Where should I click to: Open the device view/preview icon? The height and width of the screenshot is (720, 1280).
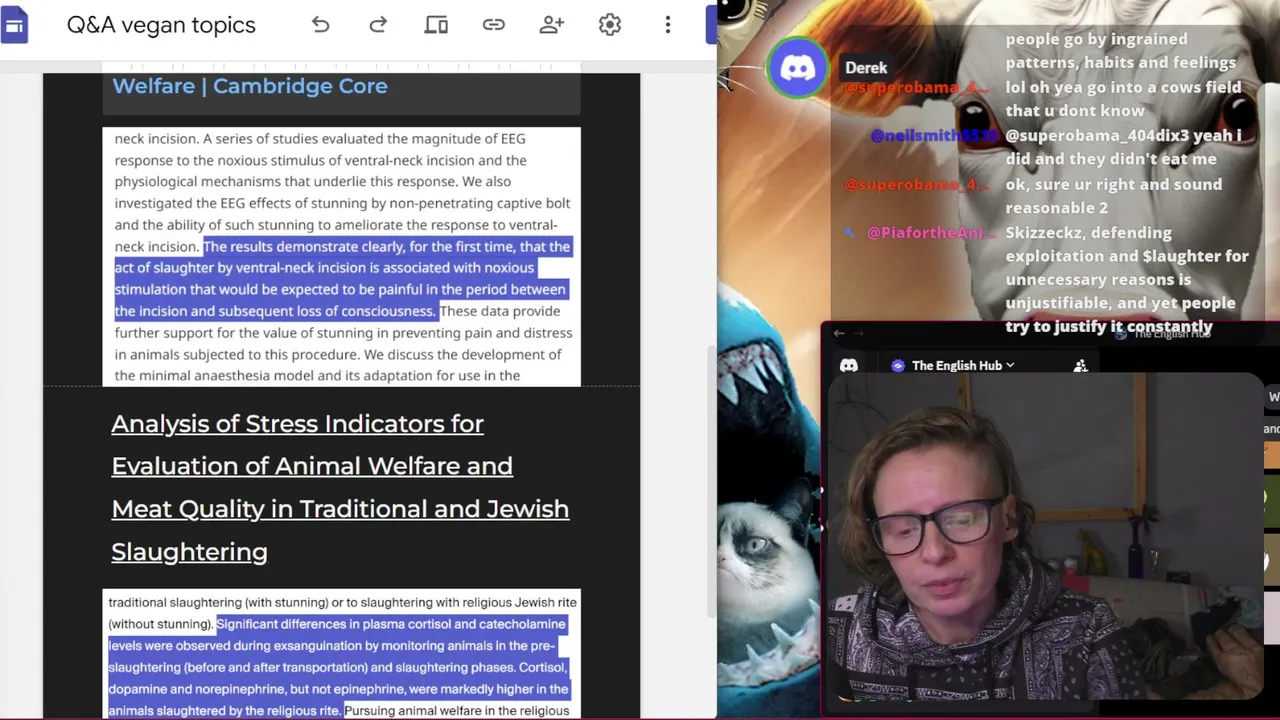click(436, 25)
